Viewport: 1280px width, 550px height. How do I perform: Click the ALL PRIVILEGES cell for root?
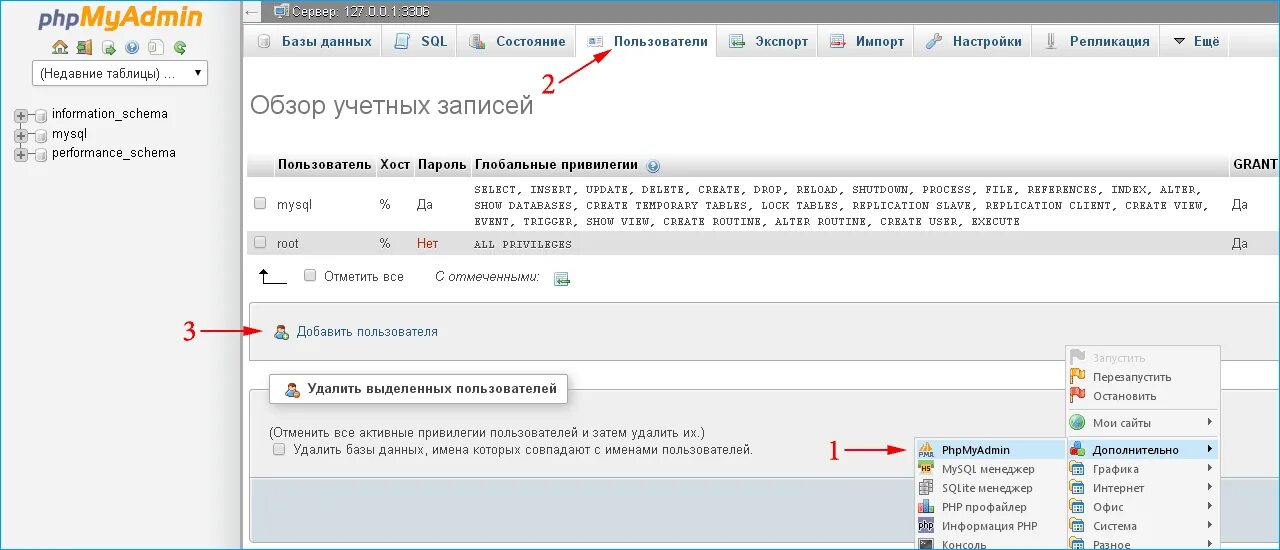click(523, 244)
